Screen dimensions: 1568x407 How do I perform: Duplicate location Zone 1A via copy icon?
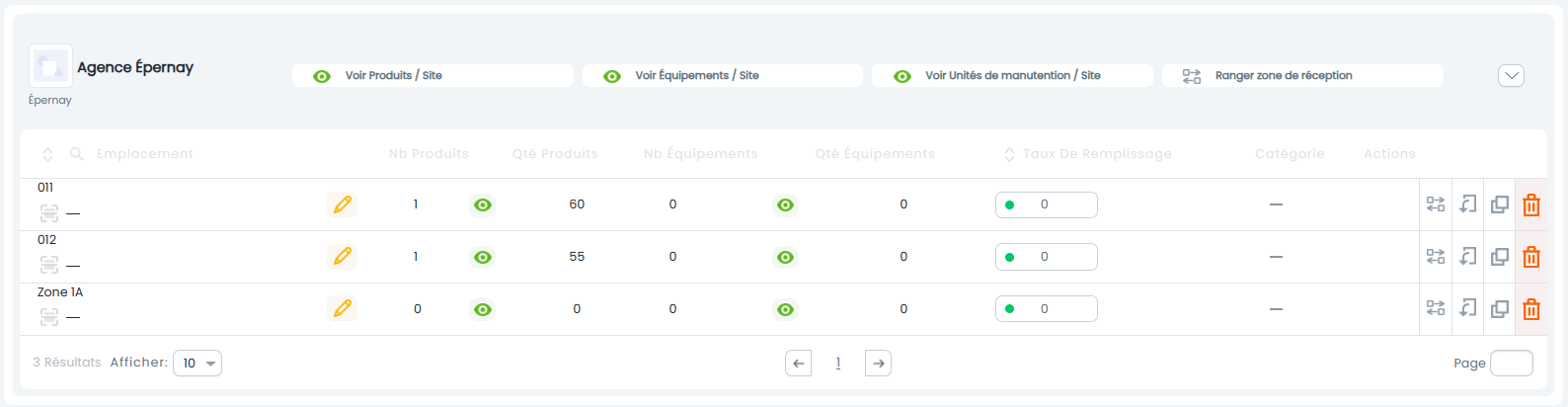tap(1500, 309)
